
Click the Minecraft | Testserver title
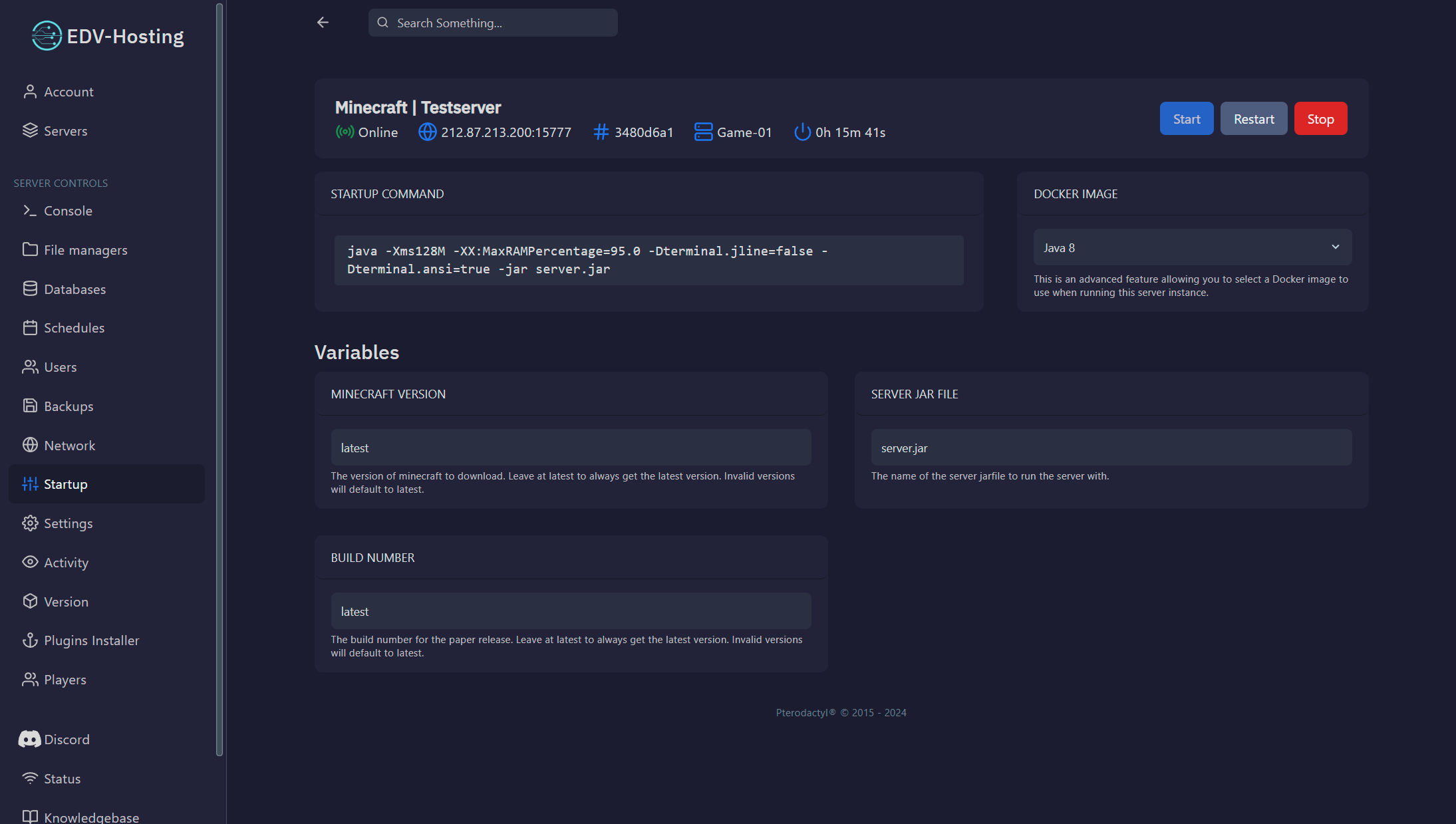(x=418, y=107)
